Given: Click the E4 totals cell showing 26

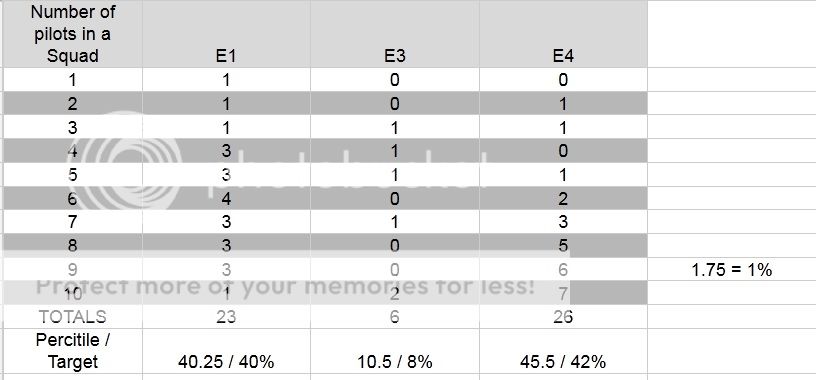Looking at the screenshot, I should 563,316.
